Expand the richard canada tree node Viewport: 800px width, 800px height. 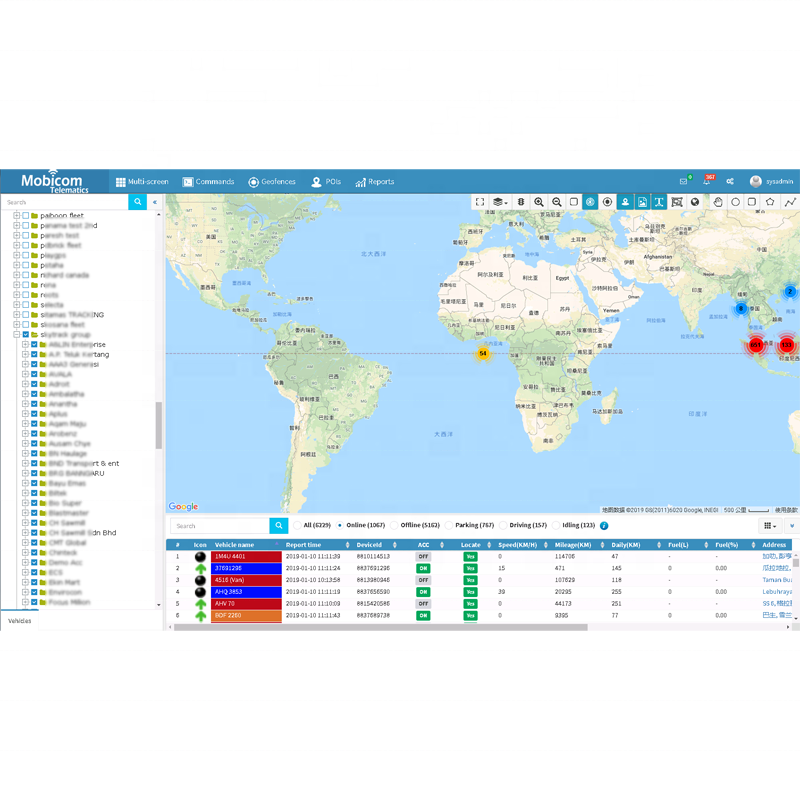pyautogui.click(x=16, y=275)
